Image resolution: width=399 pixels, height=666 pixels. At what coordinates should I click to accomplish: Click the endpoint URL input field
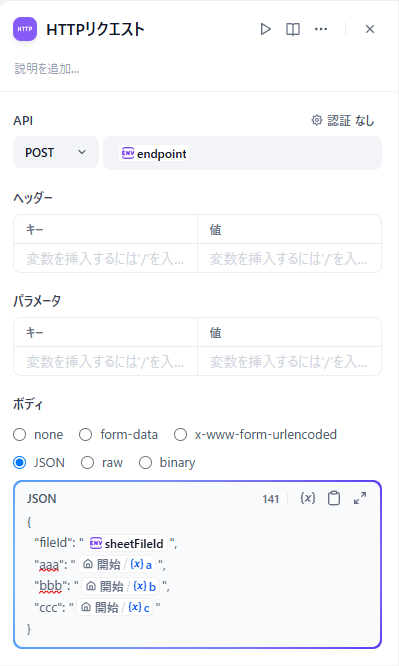click(242, 153)
